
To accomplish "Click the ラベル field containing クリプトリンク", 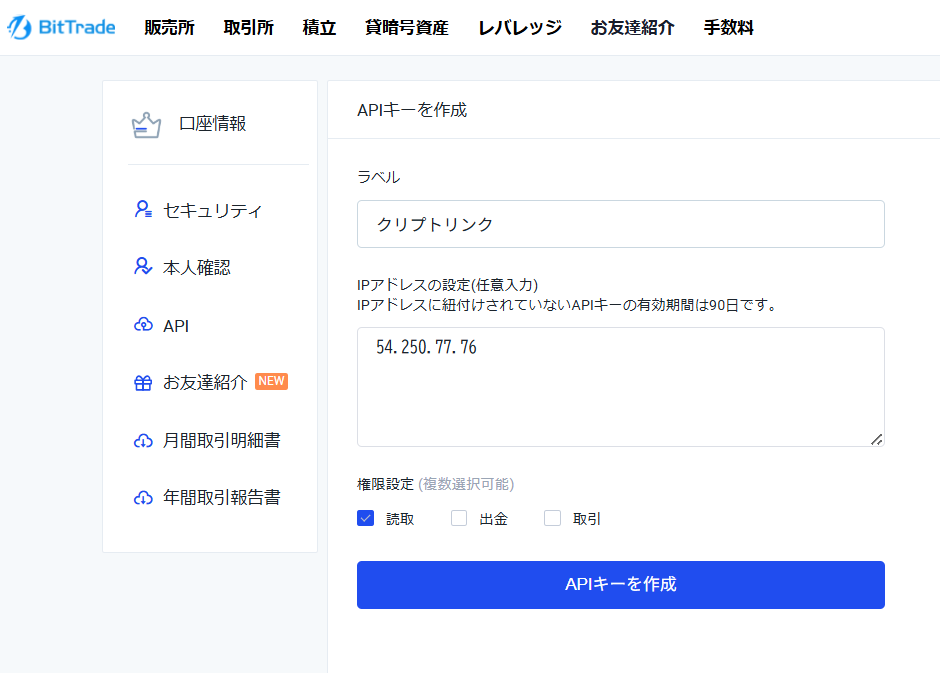I will click(x=620, y=224).
